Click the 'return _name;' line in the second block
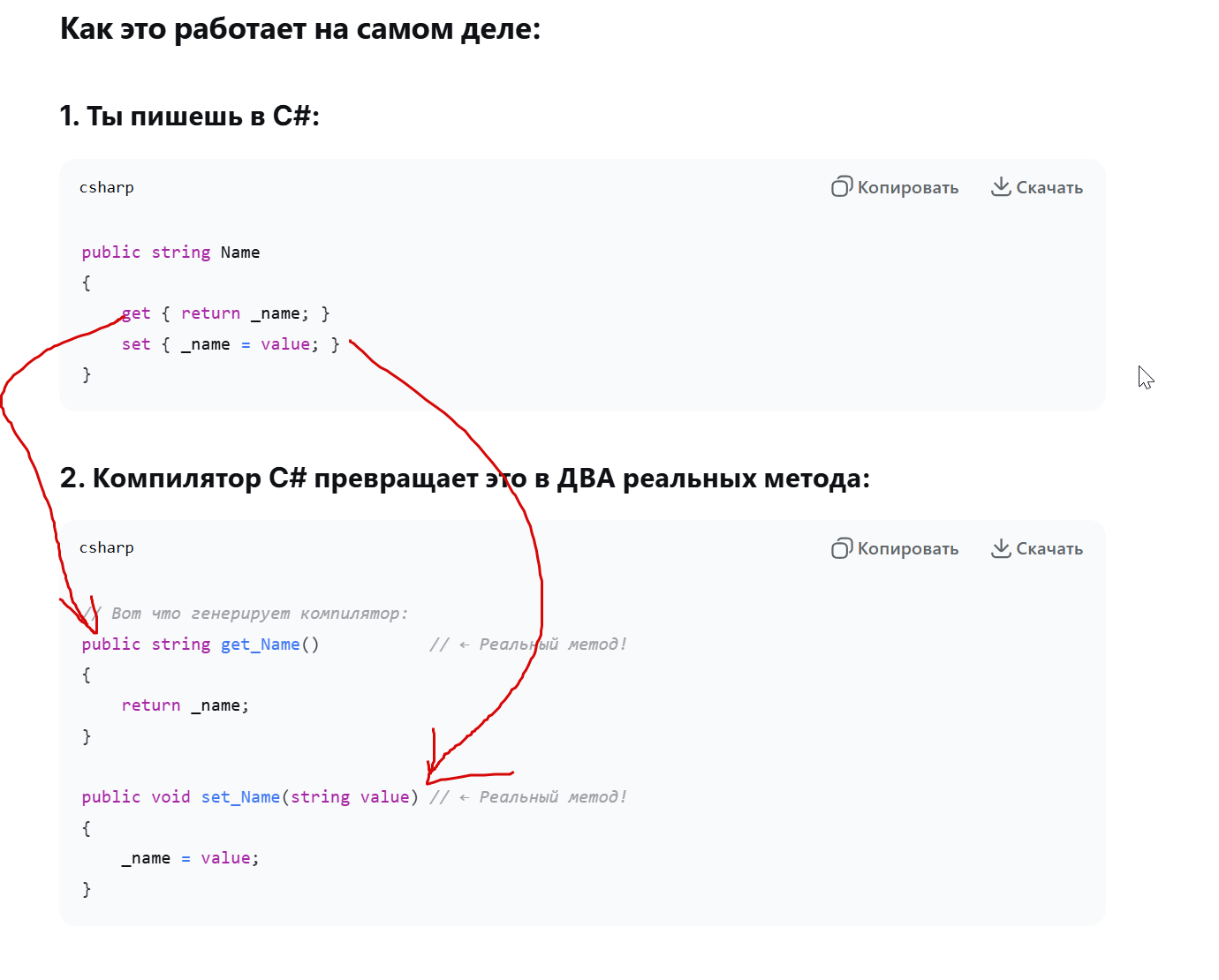This screenshot has width=1219, height=980. 185,705
